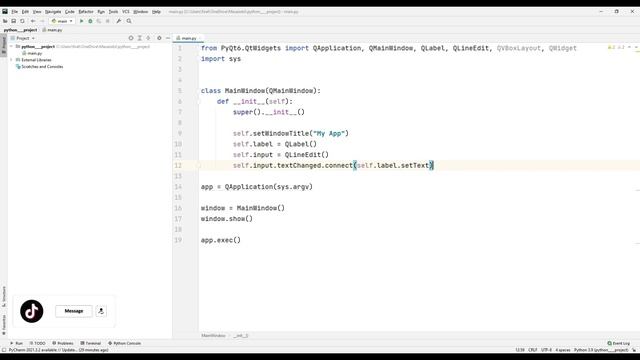Click the Forward navigation arrow

point(42,21)
